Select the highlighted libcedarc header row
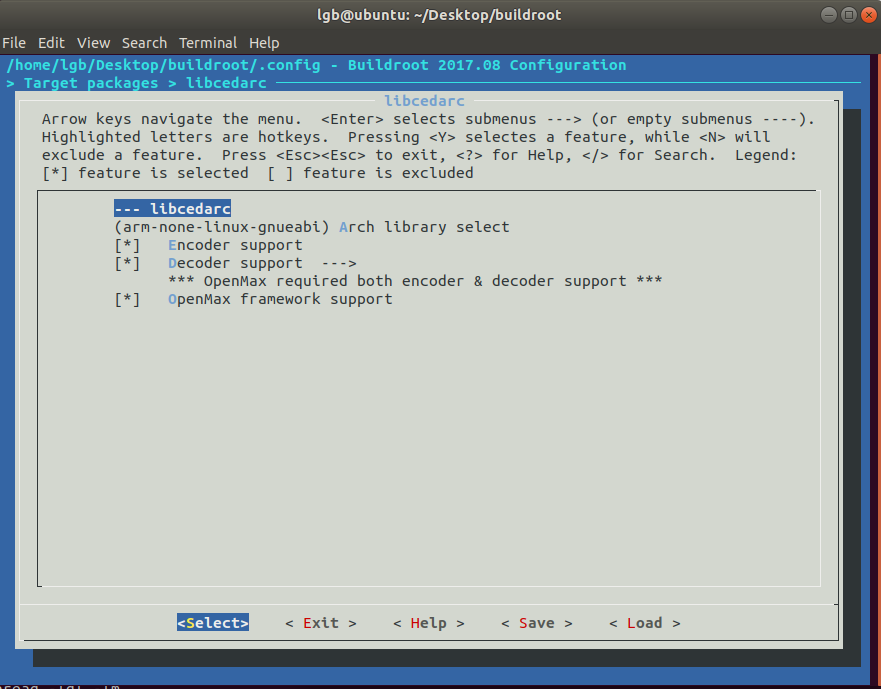Screen dimensions: 881x689 click(x=172, y=209)
